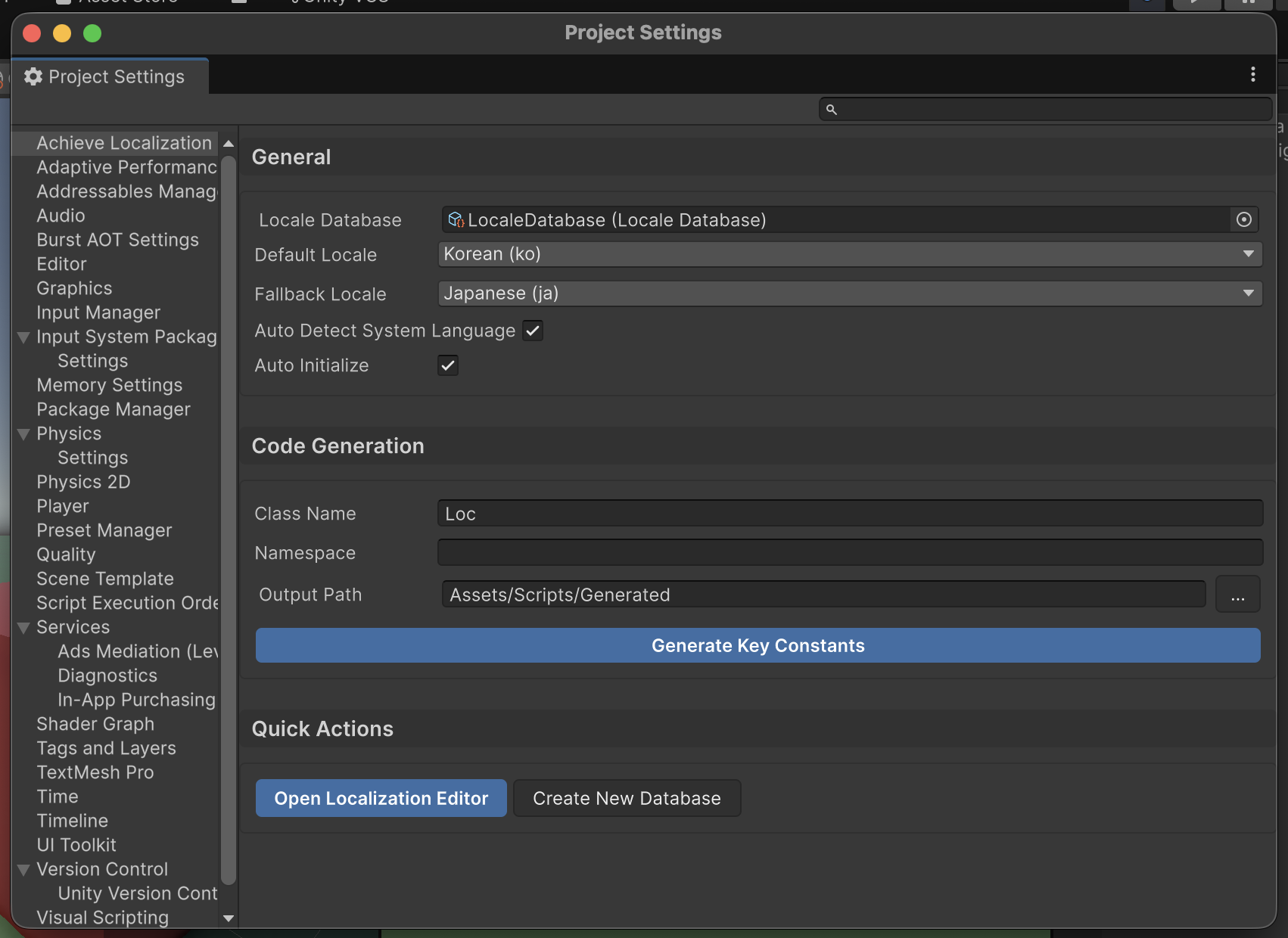Click Generate Key Constants button

pos(758,645)
